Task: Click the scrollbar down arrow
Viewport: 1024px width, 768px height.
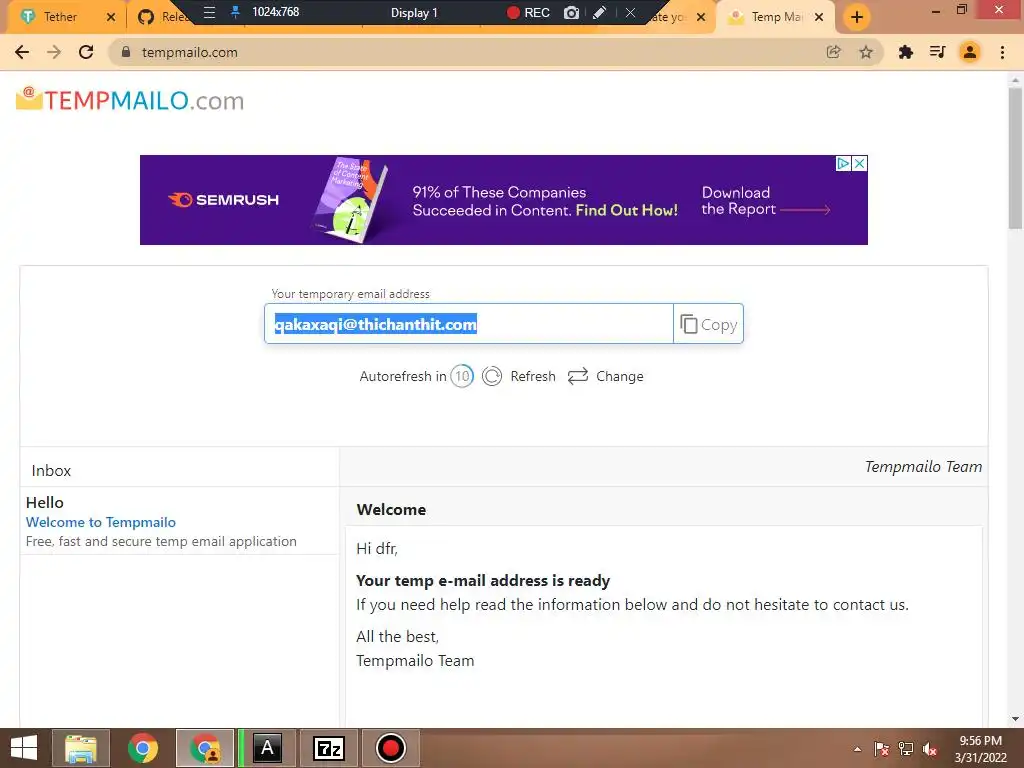Action: tap(1015, 719)
